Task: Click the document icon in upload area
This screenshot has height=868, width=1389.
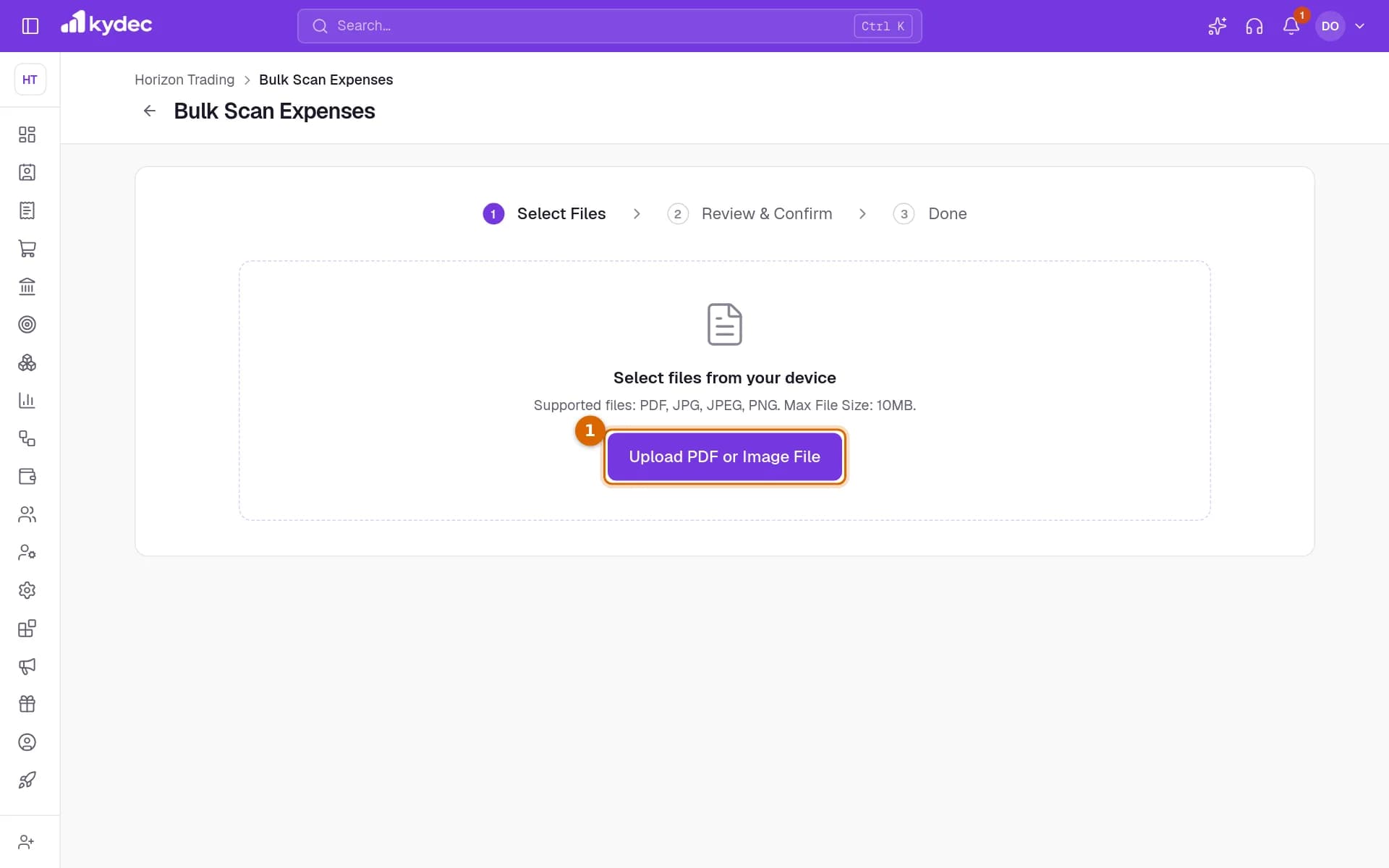Action: pyautogui.click(x=724, y=324)
